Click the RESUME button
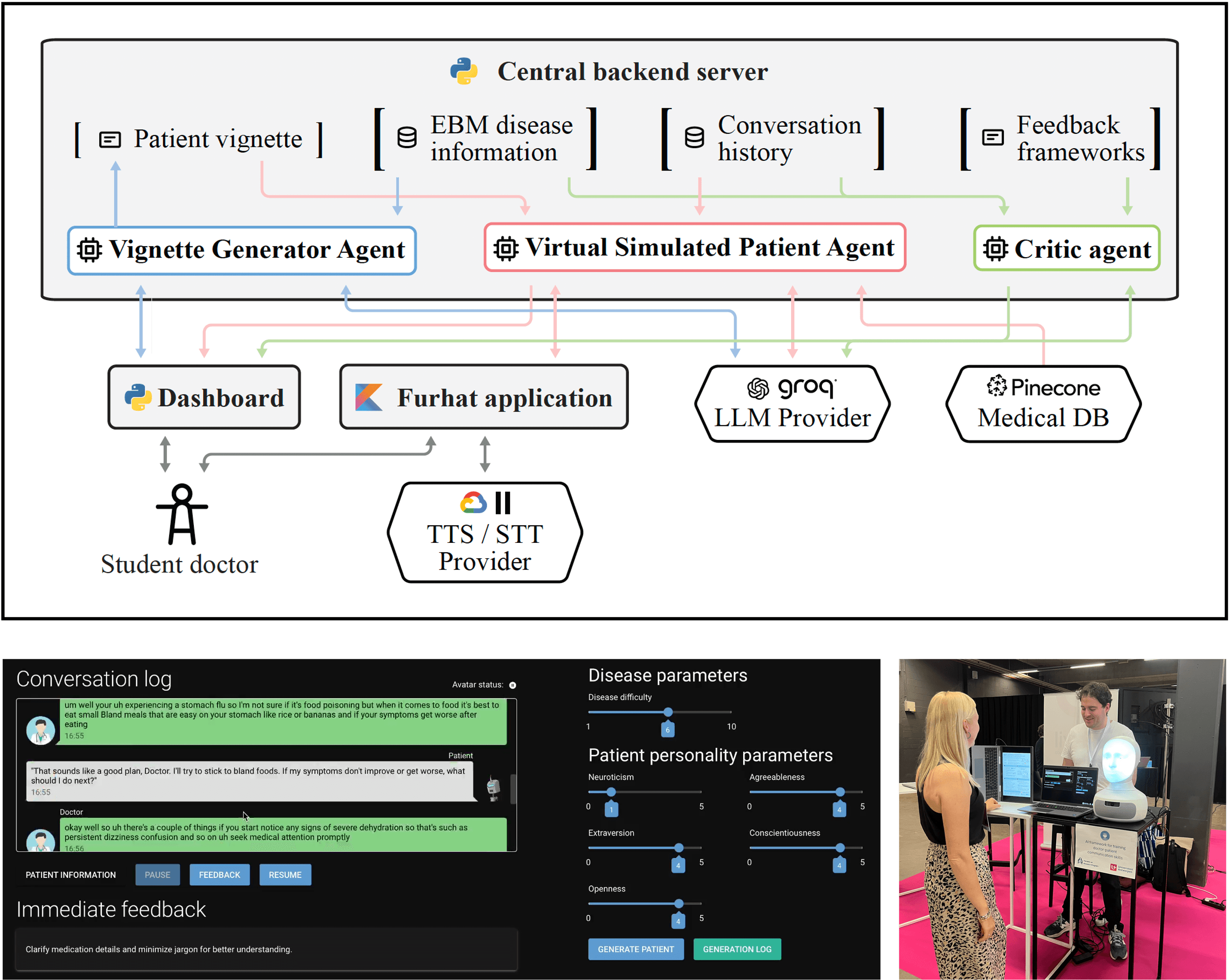 [285, 874]
